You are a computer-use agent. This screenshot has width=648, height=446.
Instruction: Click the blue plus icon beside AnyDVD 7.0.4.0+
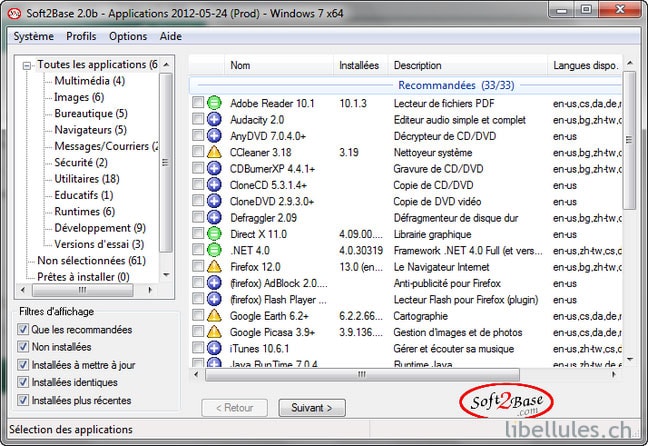click(x=214, y=136)
